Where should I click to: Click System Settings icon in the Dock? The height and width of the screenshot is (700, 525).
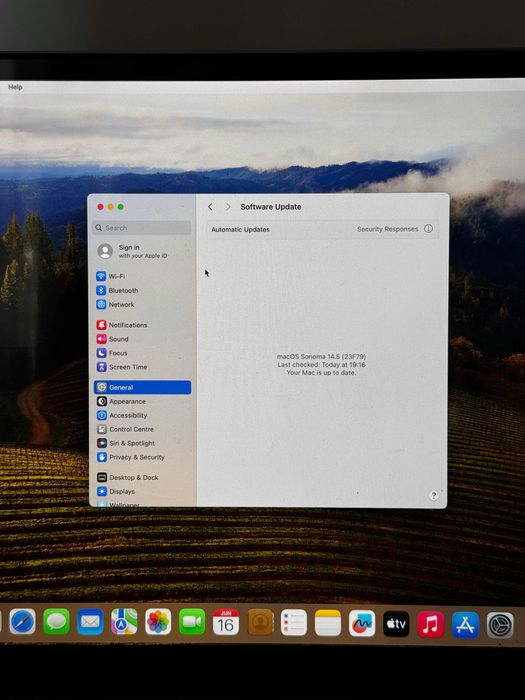[x=500, y=625]
